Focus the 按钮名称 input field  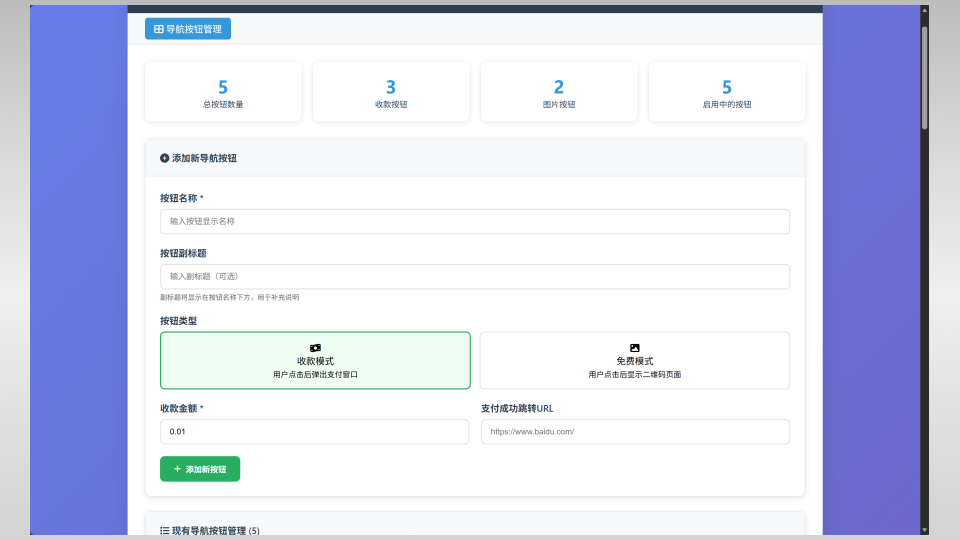tap(475, 221)
